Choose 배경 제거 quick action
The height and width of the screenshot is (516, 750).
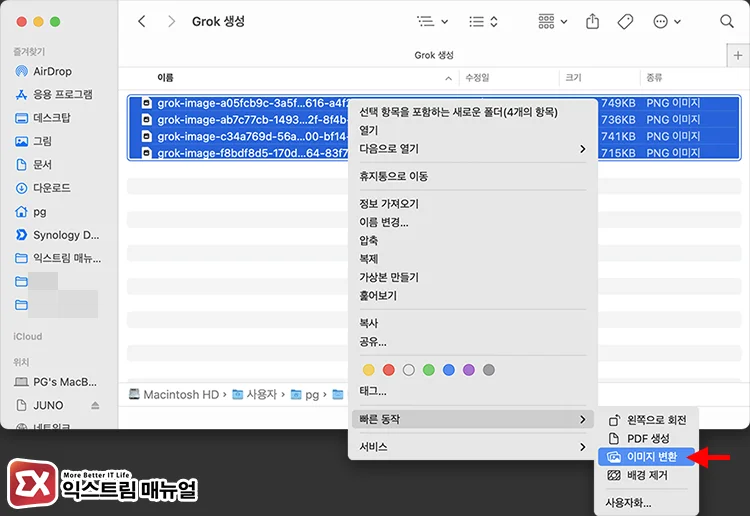pyautogui.click(x=647, y=475)
